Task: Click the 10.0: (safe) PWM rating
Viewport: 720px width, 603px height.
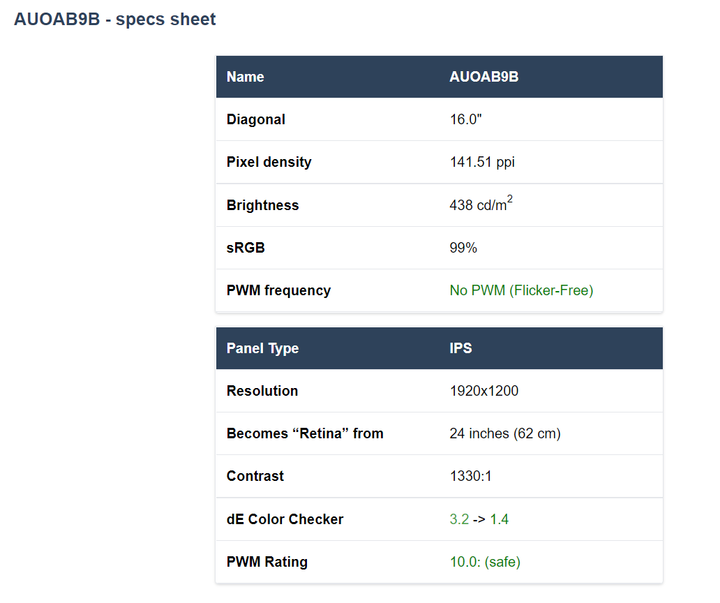Action: [485, 562]
